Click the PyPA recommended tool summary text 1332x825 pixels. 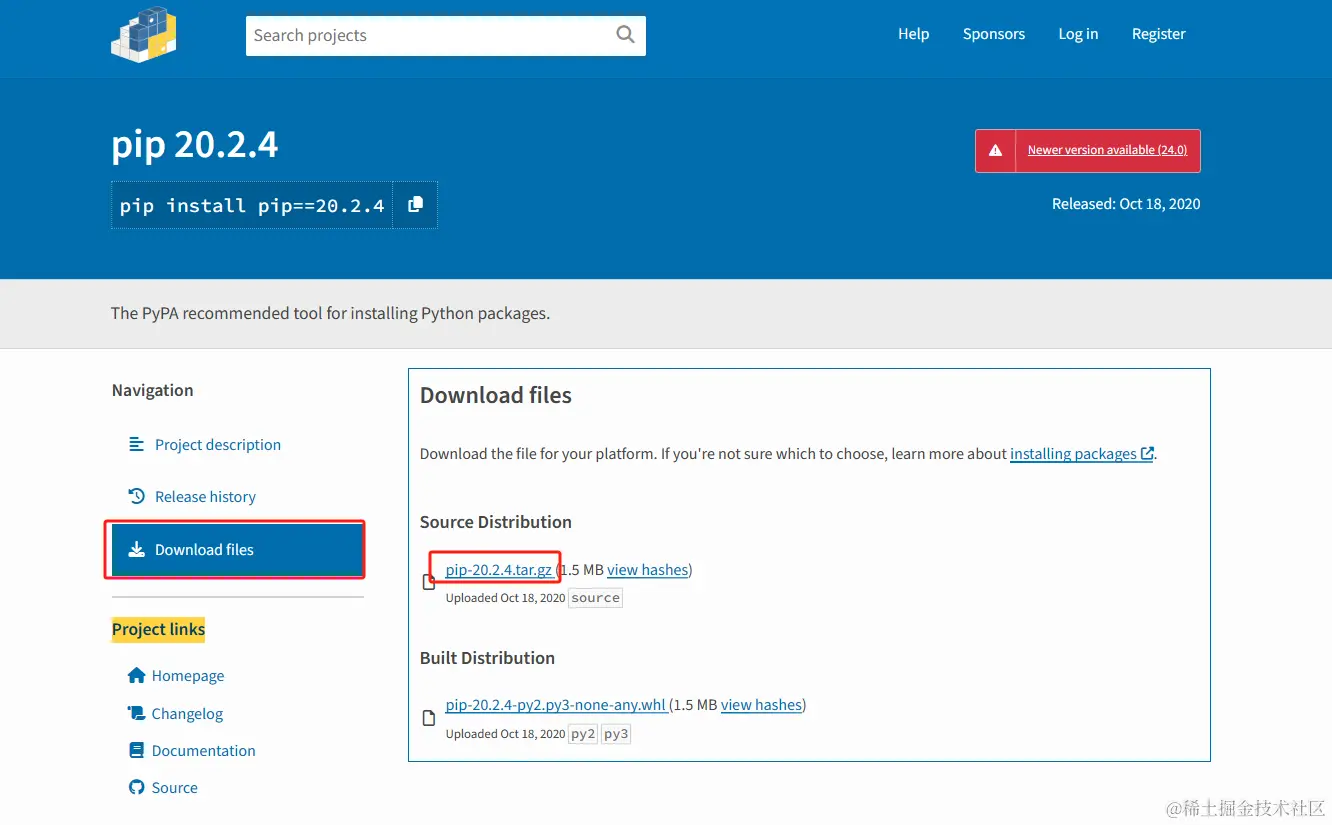[330, 313]
